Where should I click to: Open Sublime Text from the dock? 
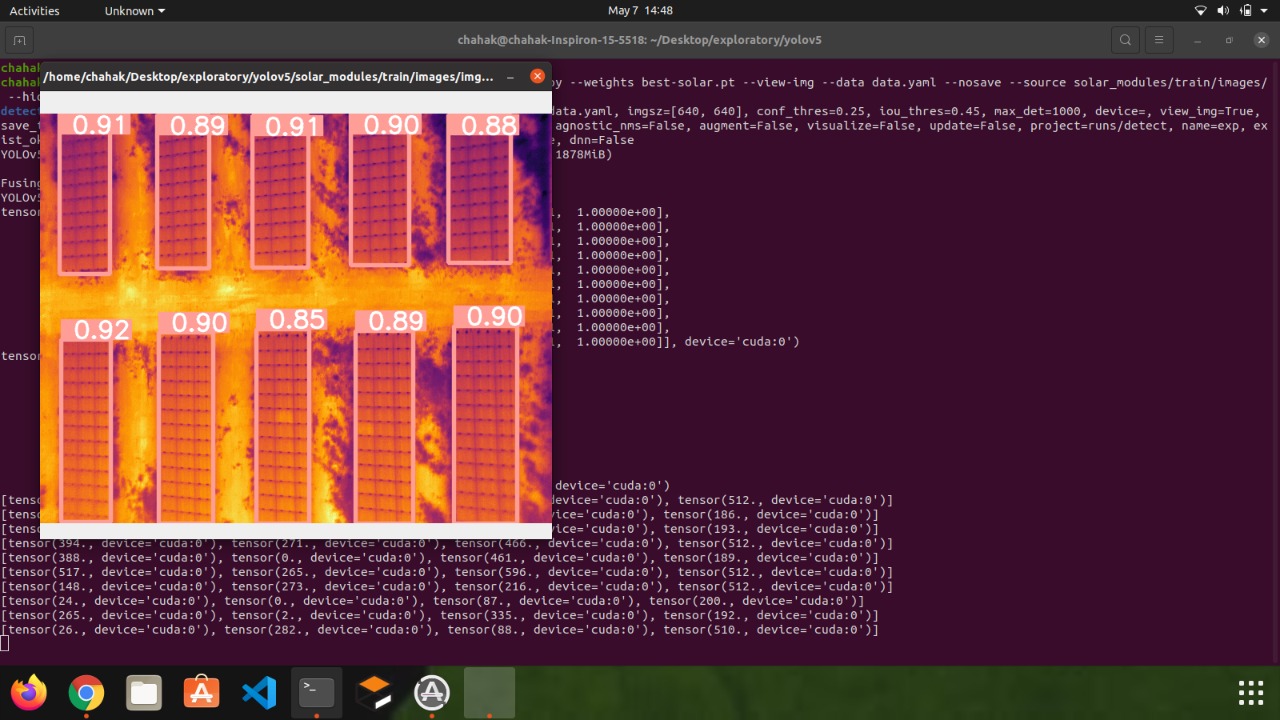click(374, 692)
